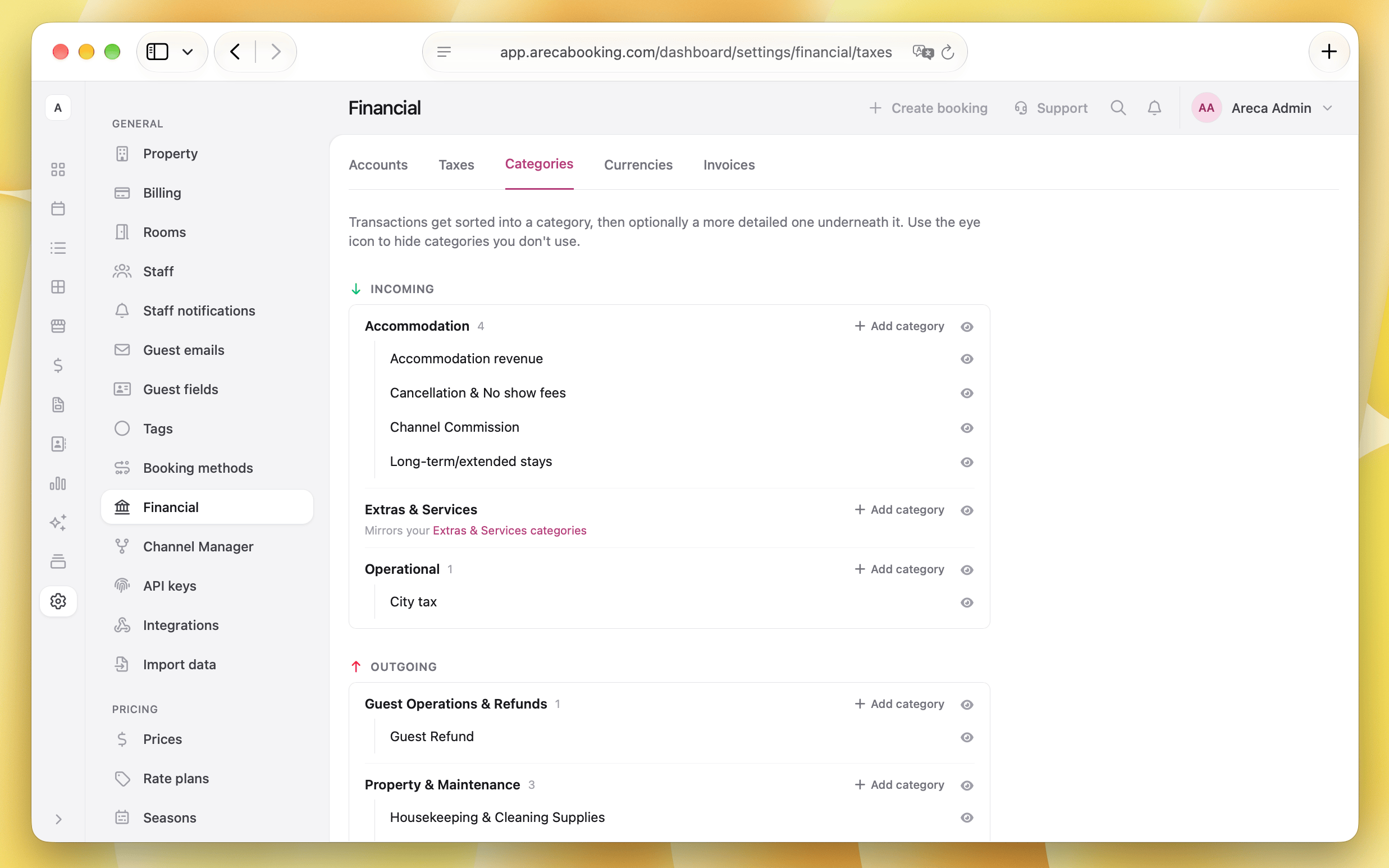Open Staff notifications settings
The height and width of the screenshot is (868, 1389).
click(x=207, y=310)
